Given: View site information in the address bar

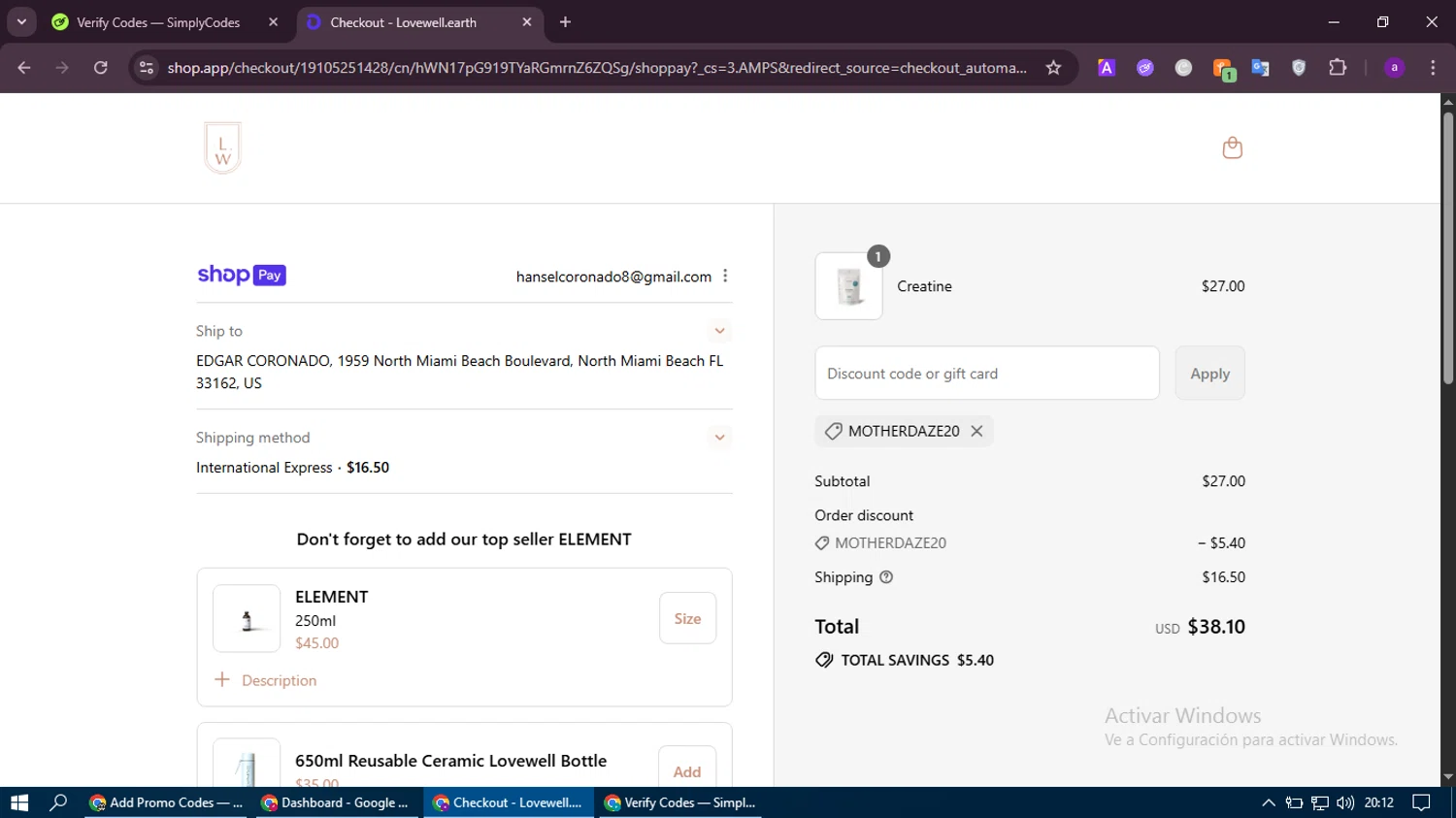Looking at the screenshot, I should click(147, 68).
